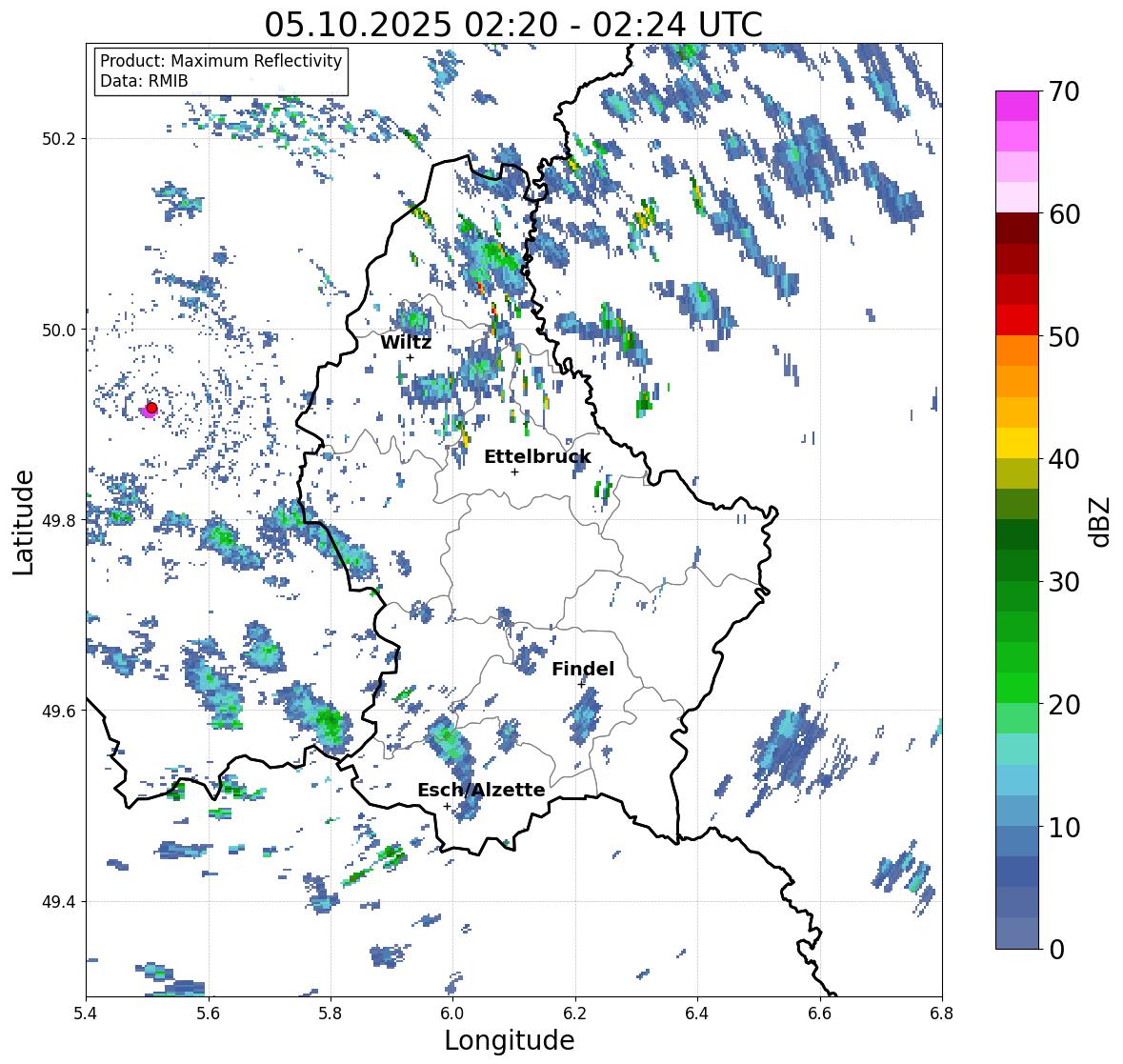
Task: Click the plus marker at Wiltz
Action: (x=411, y=357)
